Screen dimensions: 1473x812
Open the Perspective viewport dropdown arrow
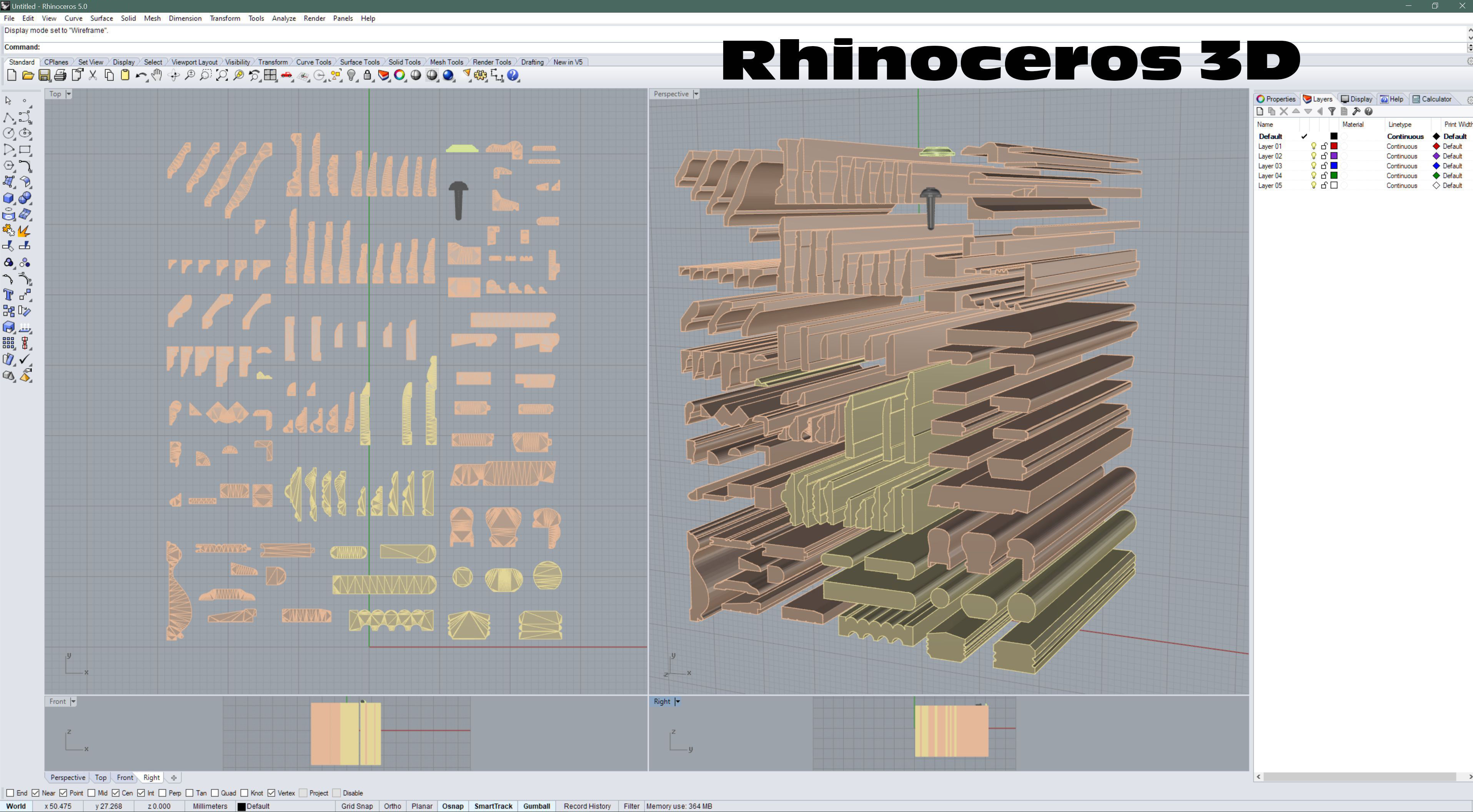696,94
